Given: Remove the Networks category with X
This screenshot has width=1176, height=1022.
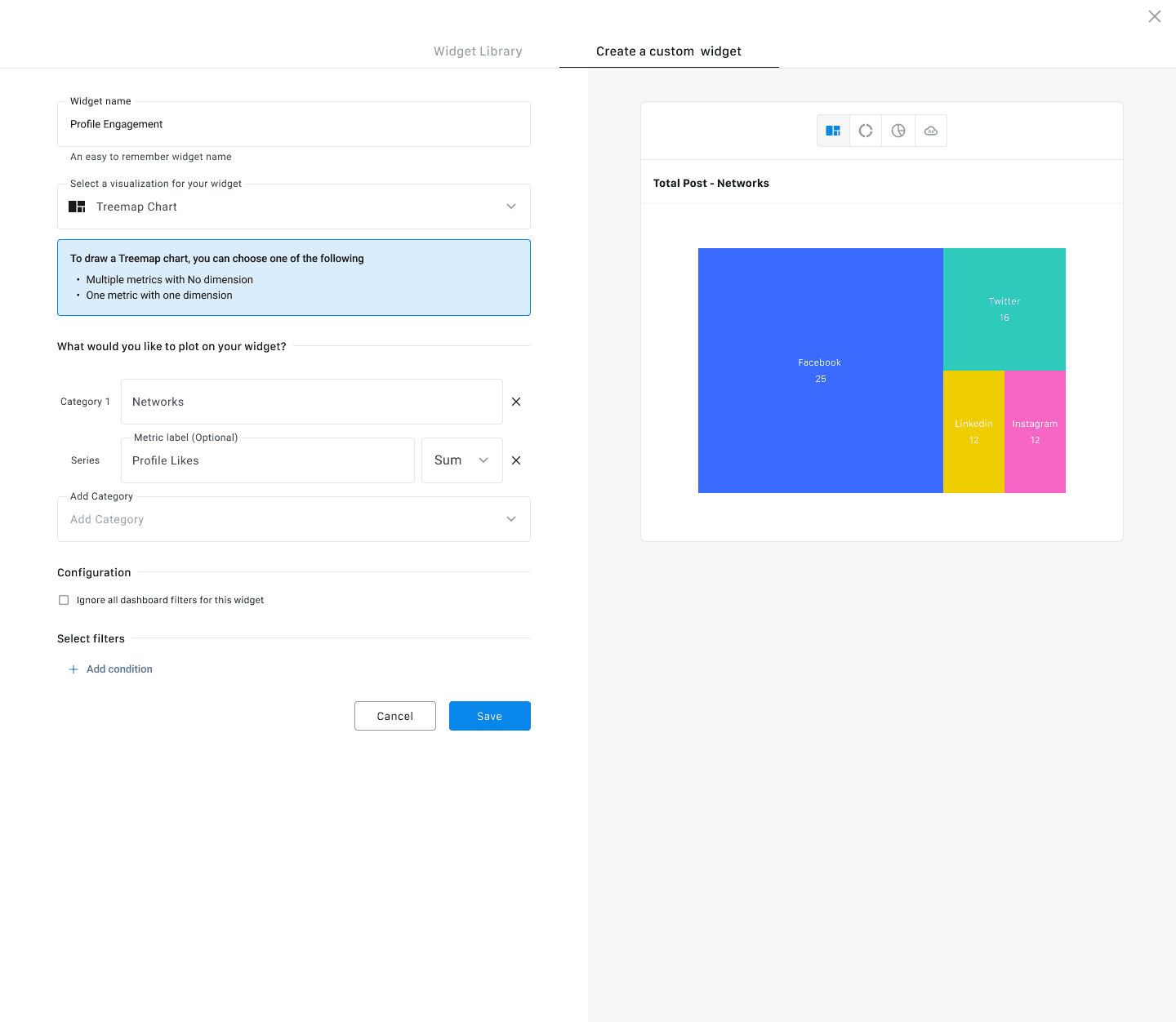Looking at the screenshot, I should pyautogui.click(x=516, y=402).
